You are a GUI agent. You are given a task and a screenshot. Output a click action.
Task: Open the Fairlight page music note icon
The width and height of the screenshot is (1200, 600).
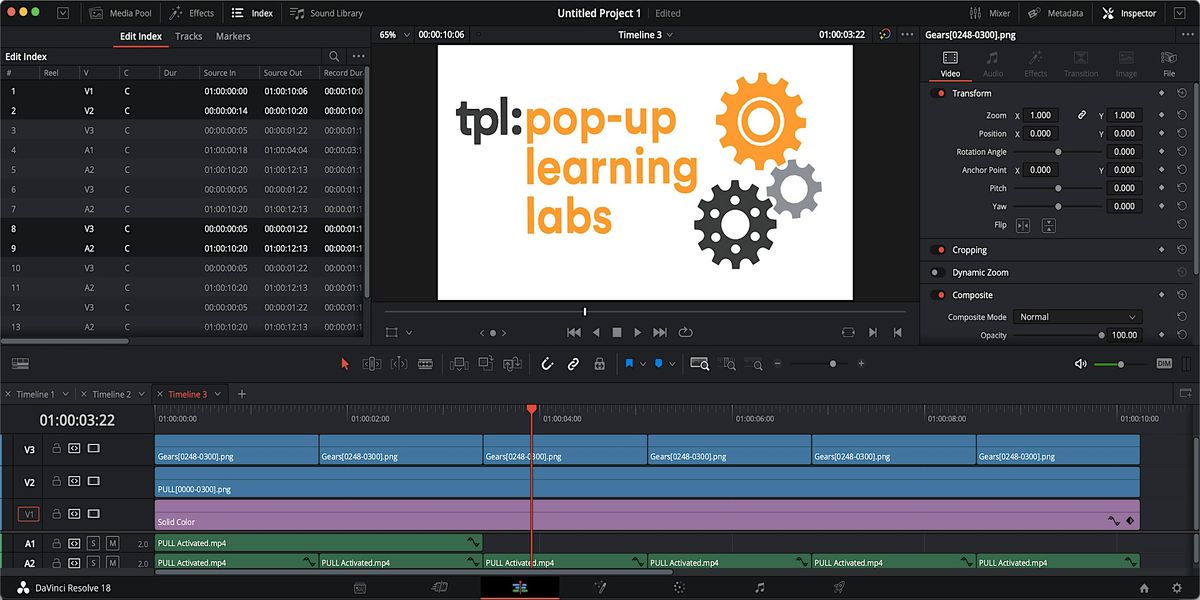coord(759,587)
